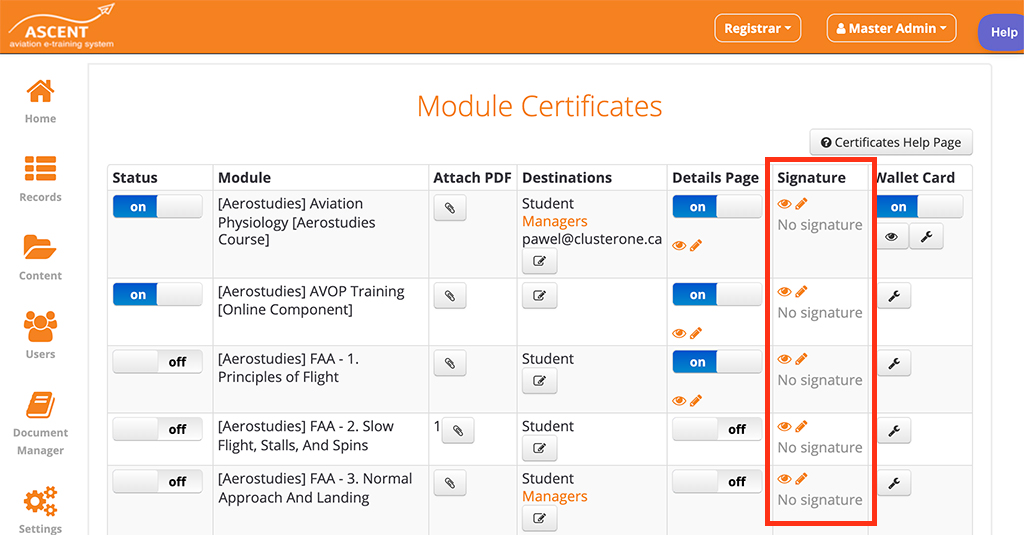Edit destinations for FAA 3 Normal Approach
This screenshot has width=1024, height=535.
coord(539,519)
